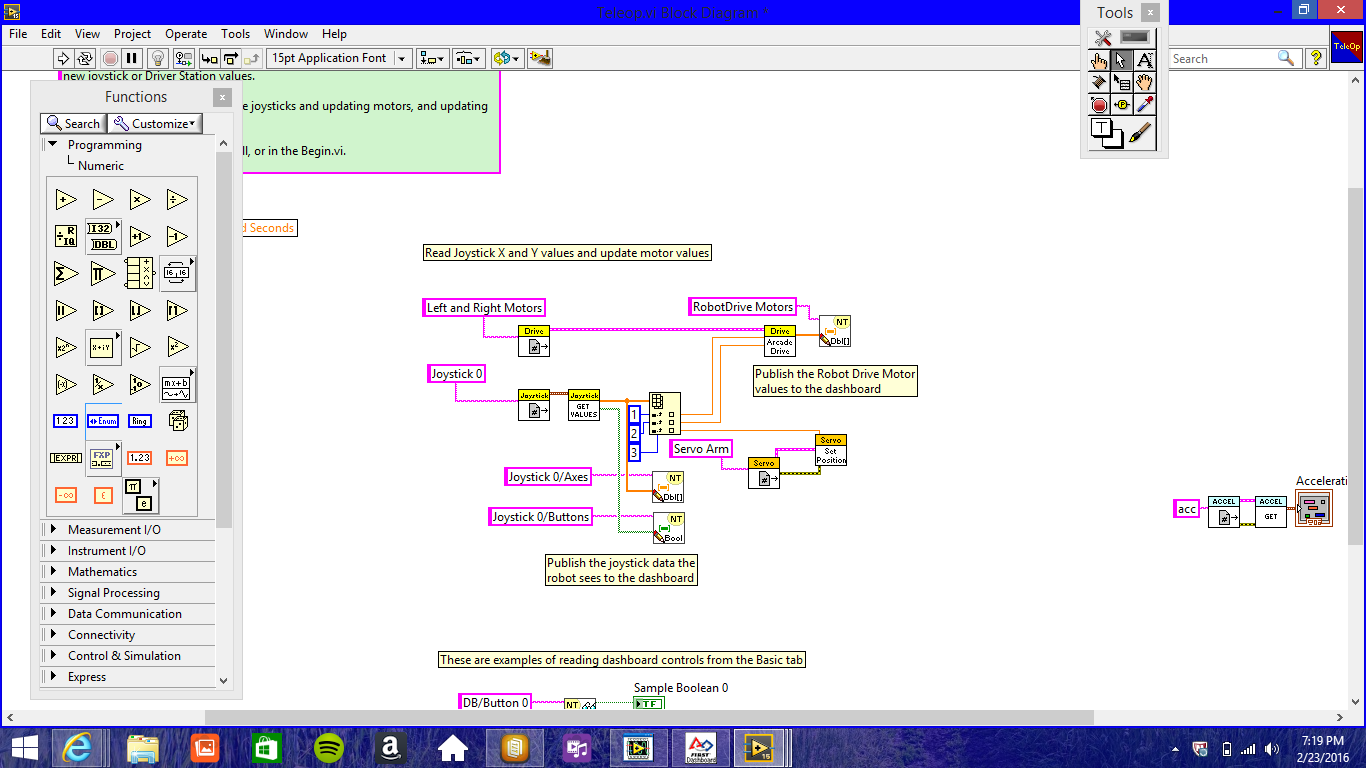Open the Distribute Objects dropdown
The width and height of the screenshot is (1366, 768).
469,58
